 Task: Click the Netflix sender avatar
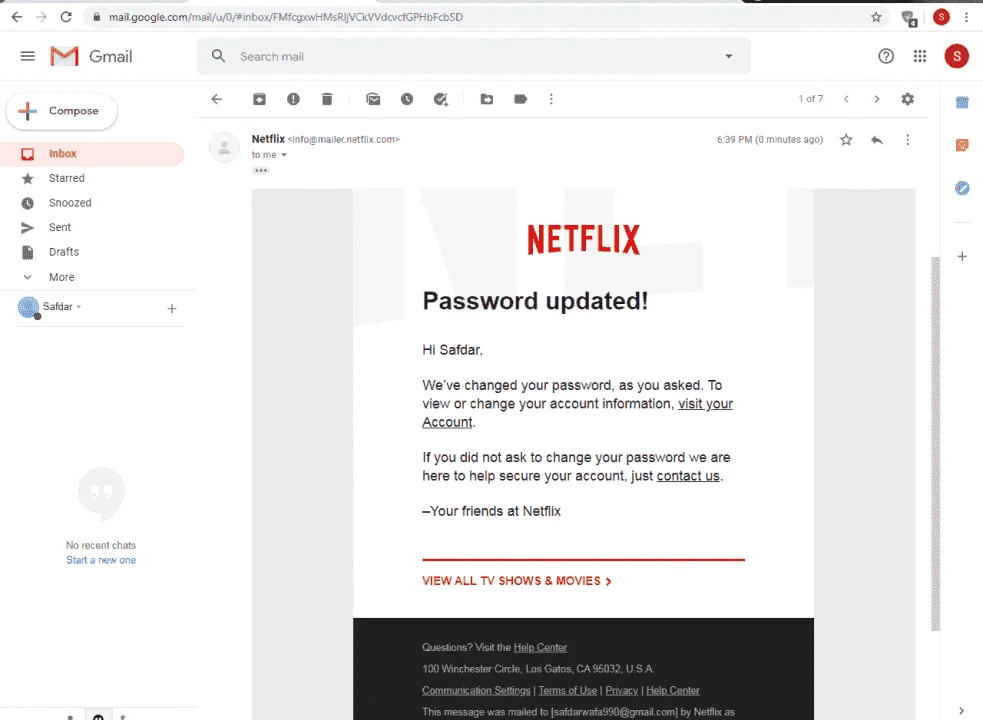click(224, 148)
